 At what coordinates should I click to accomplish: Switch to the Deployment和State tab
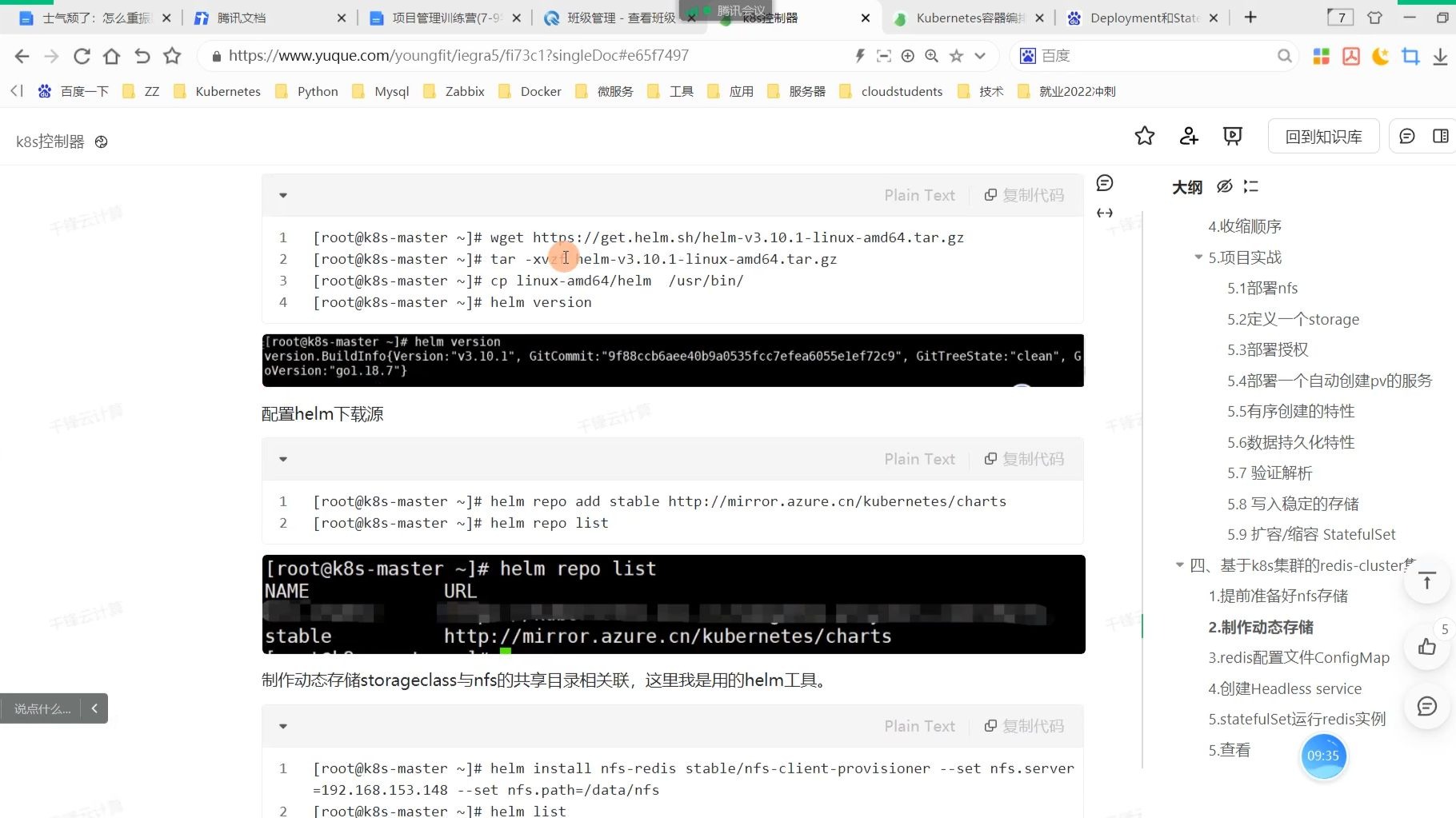pos(1142,18)
